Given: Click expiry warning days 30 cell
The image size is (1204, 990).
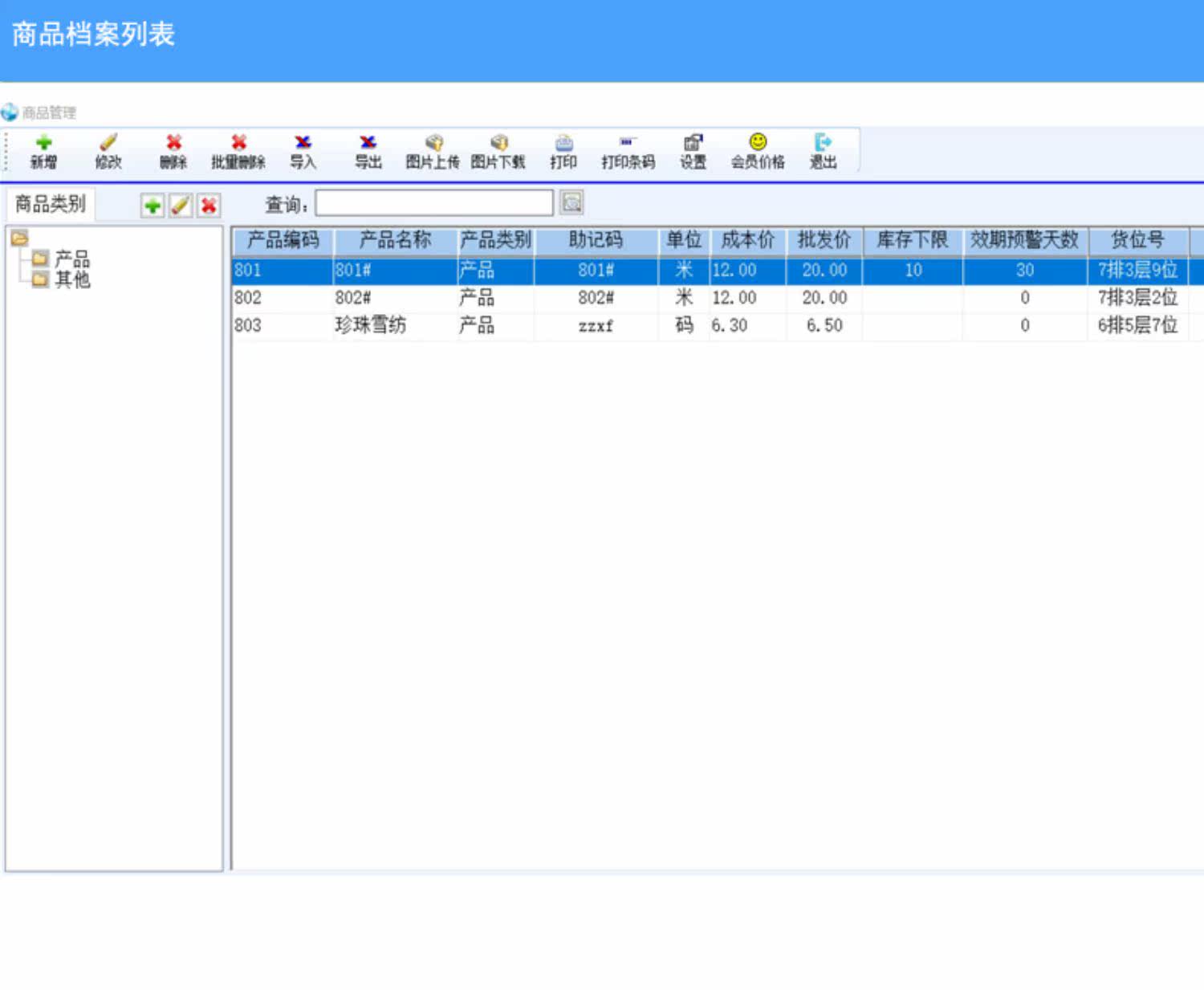Looking at the screenshot, I should (1025, 271).
